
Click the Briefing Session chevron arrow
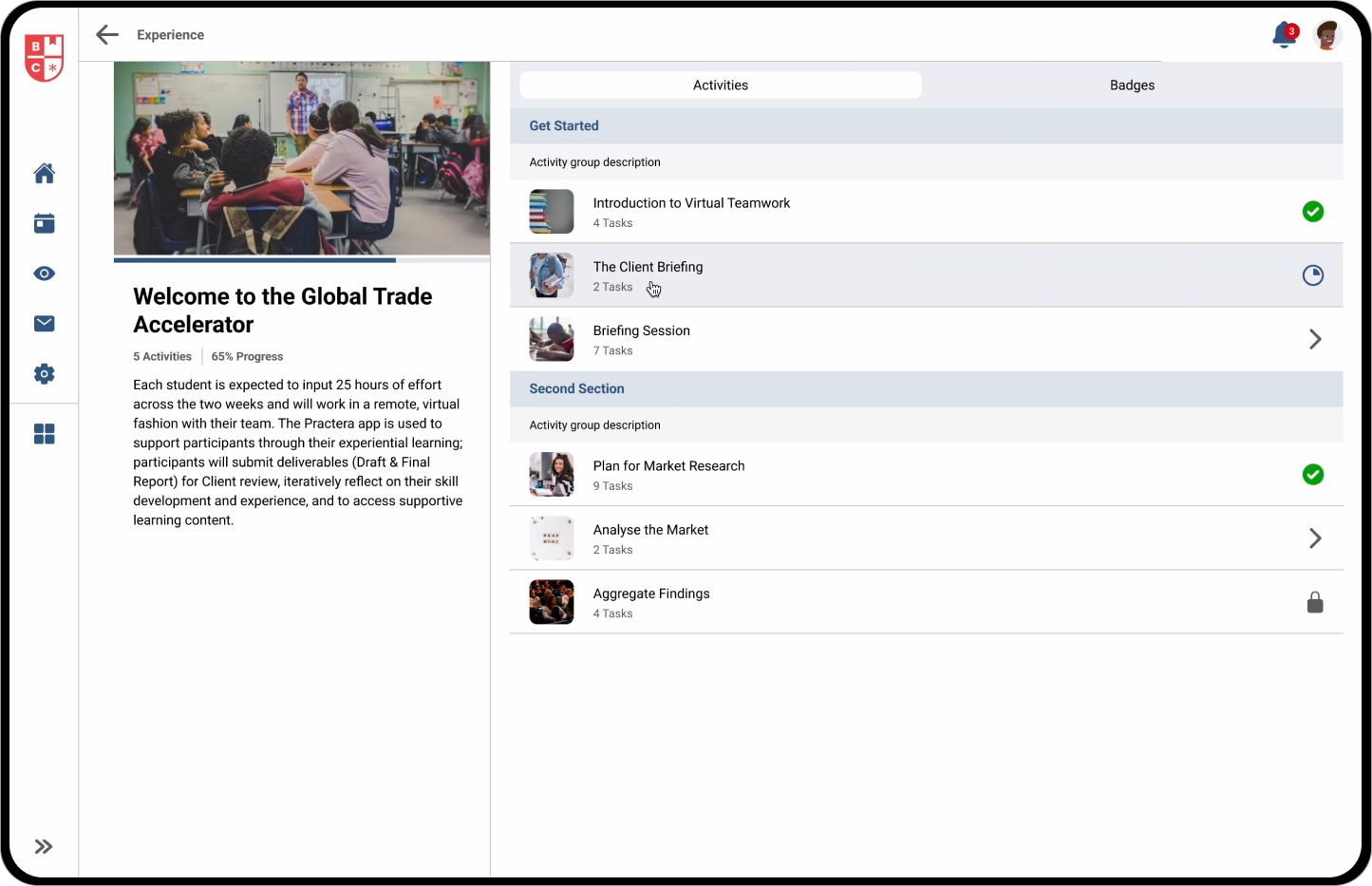(x=1315, y=339)
